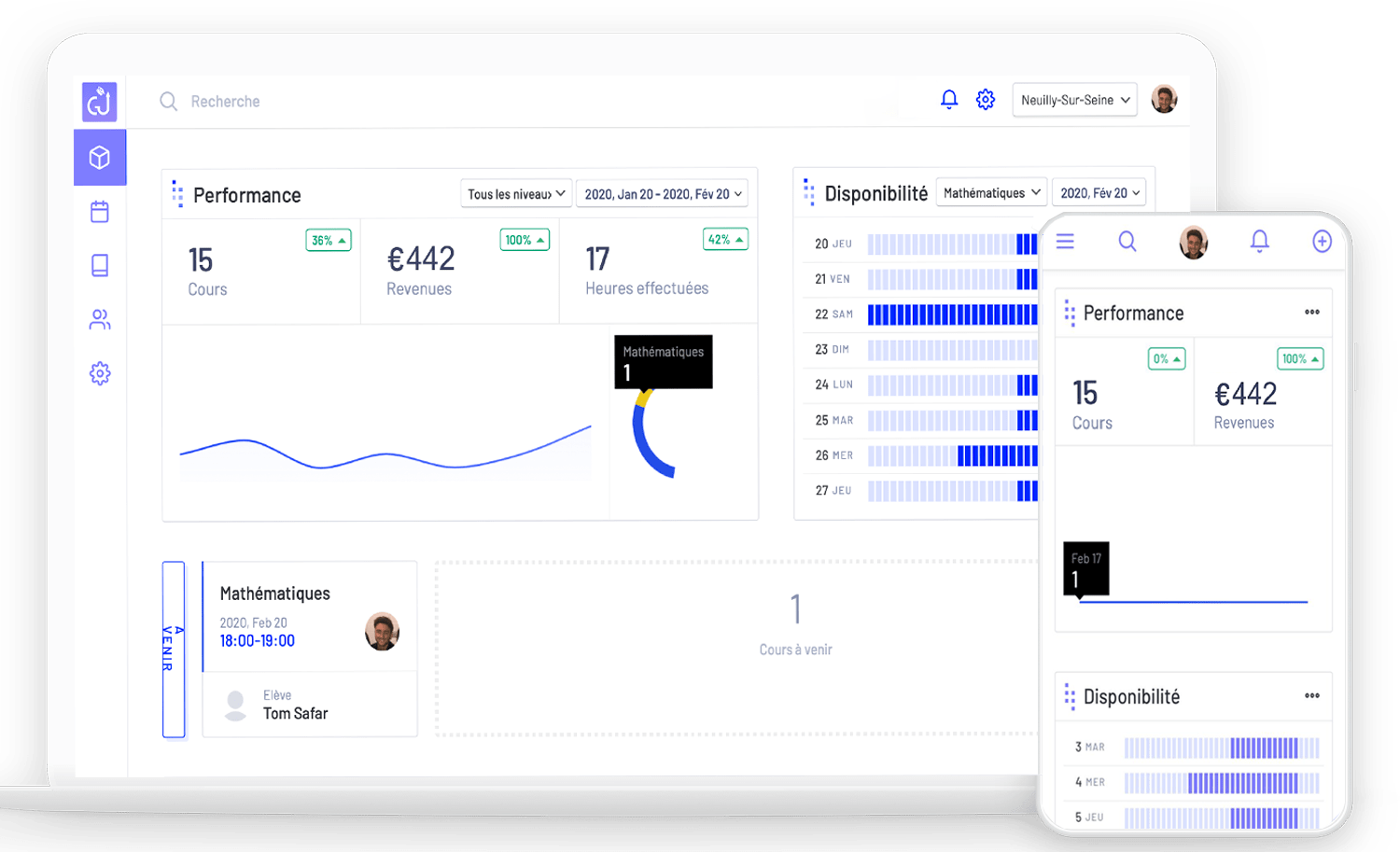Expand the 2020, Jan 20 - Fév 20 date range
Viewport: 1400px width, 852px height.
pyautogui.click(x=662, y=194)
